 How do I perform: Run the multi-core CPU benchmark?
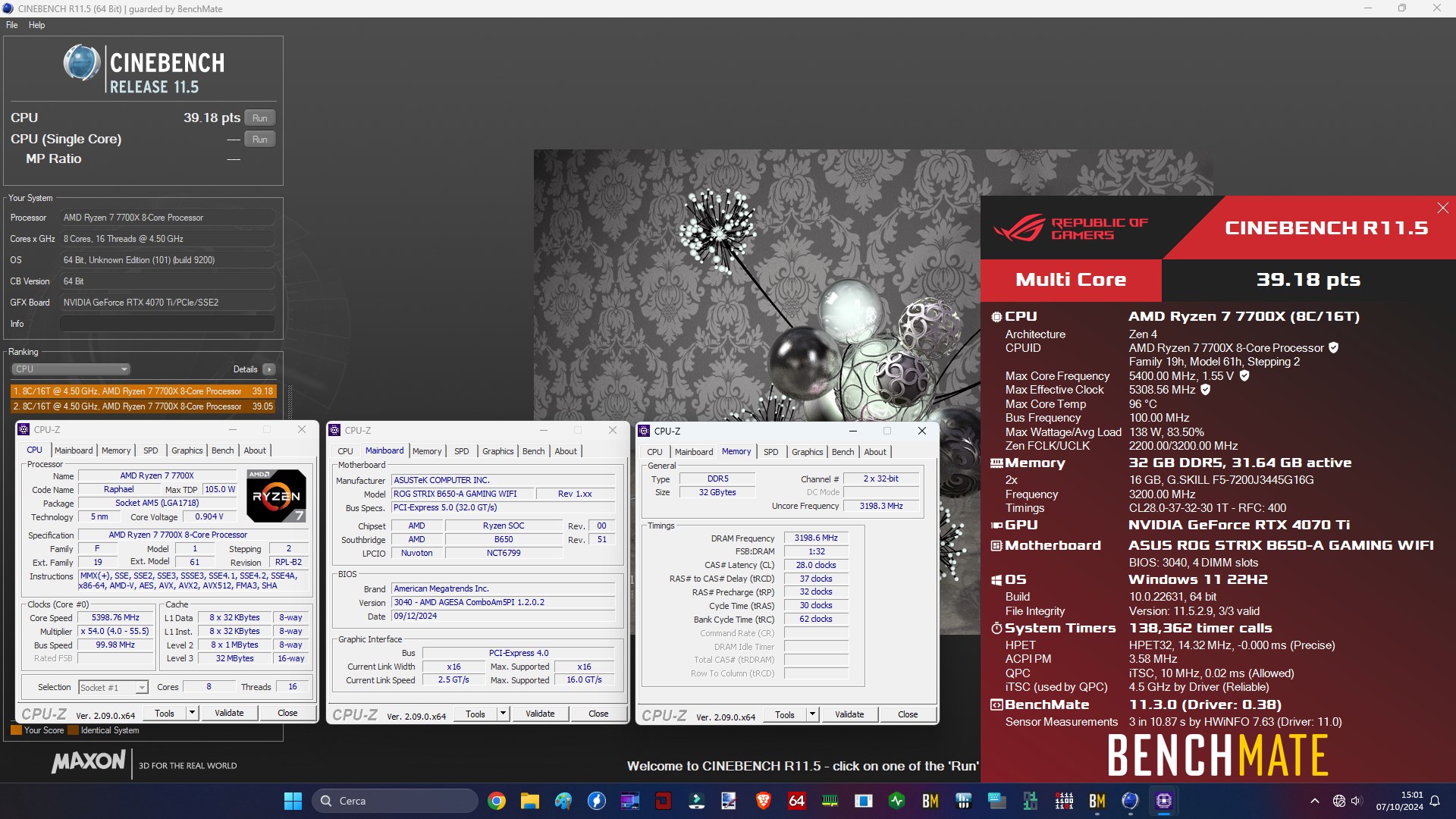click(x=260, y=118)
